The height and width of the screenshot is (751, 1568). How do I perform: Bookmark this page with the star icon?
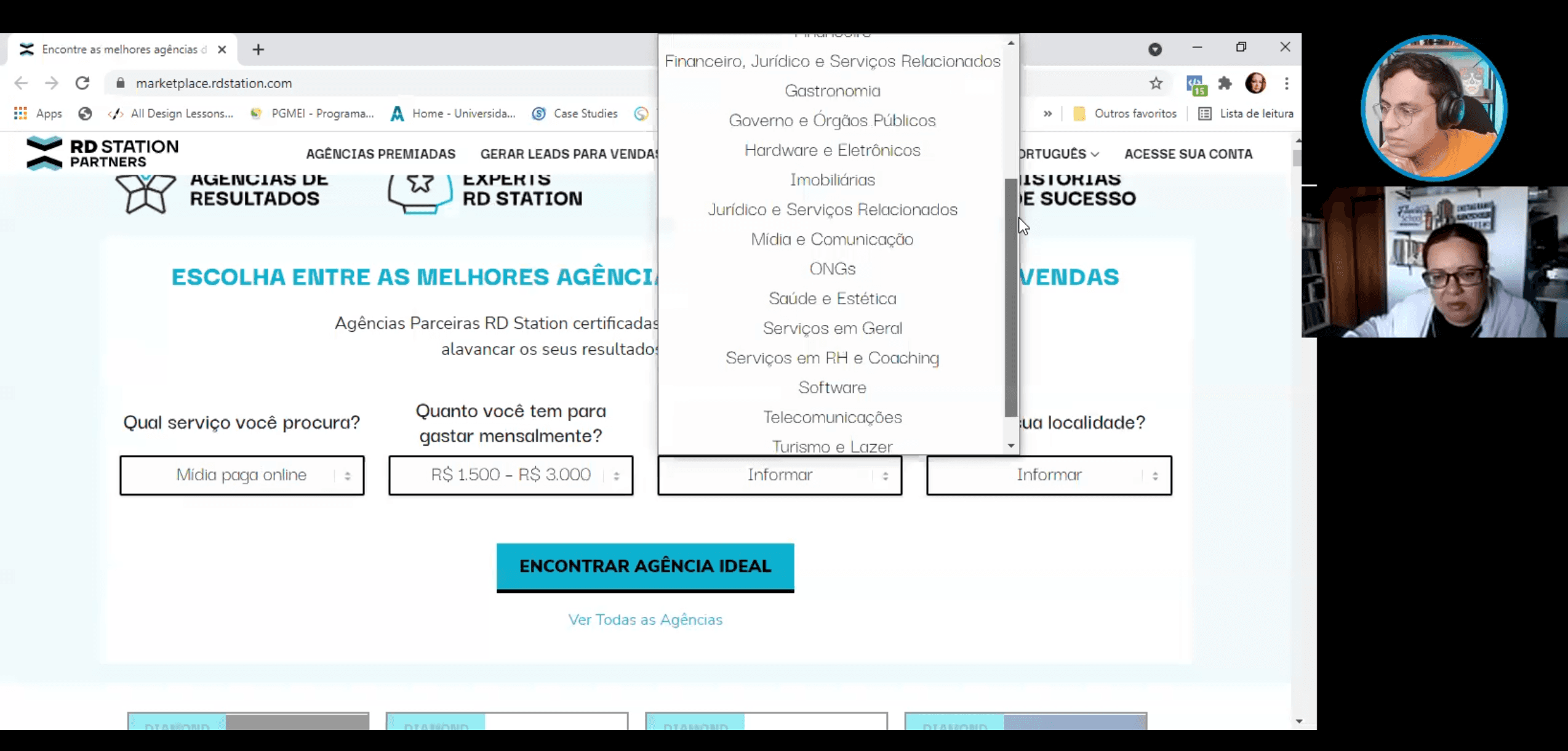(1156, 83)
